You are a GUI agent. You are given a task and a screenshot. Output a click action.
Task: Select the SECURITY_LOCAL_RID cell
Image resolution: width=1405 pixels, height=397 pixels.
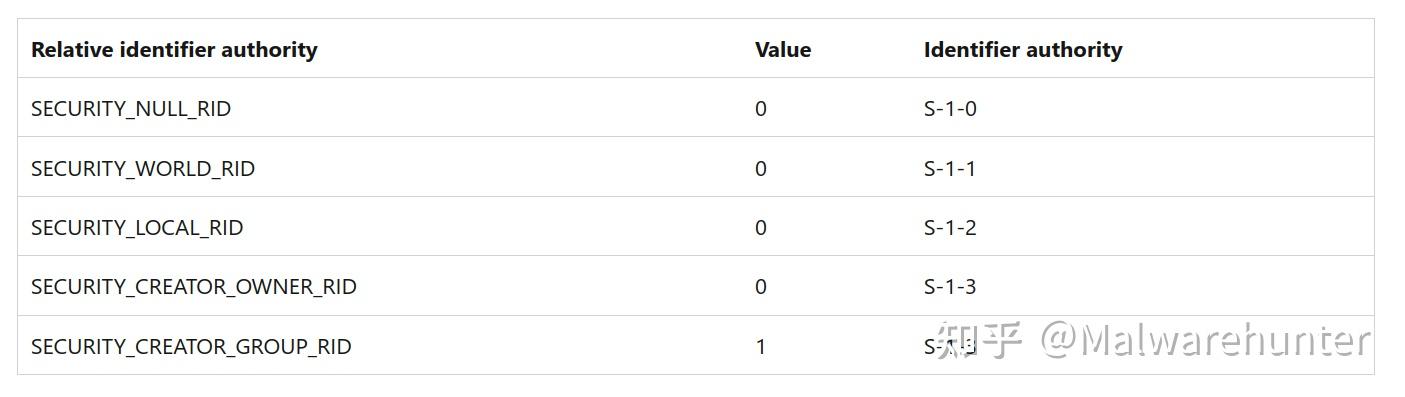pos(137,228)
